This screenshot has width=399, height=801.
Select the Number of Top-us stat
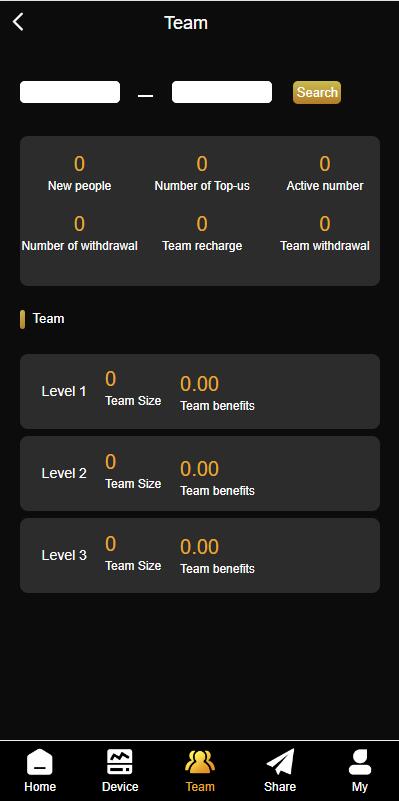pos(202,174)
